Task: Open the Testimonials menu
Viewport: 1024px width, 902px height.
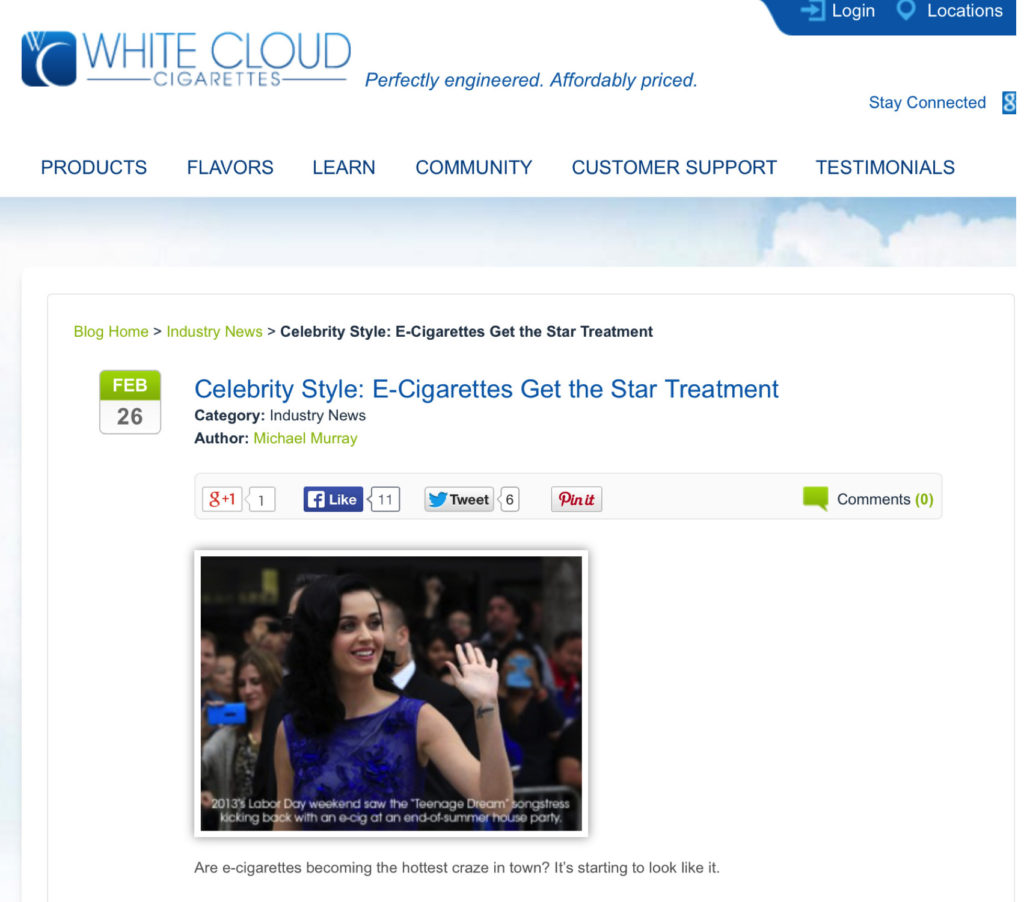Action: (x=885, y=168)
